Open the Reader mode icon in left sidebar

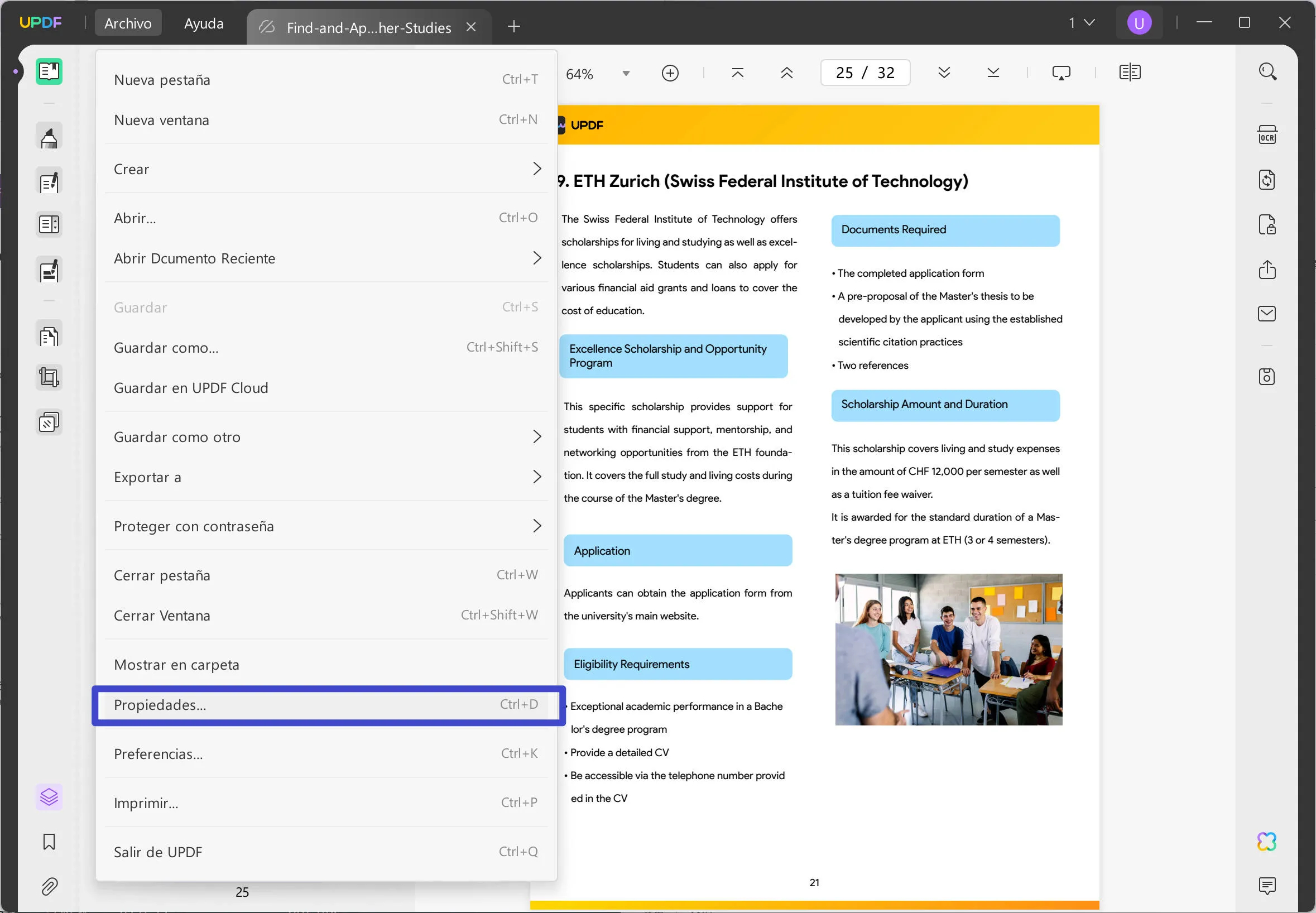coord(49,71)
